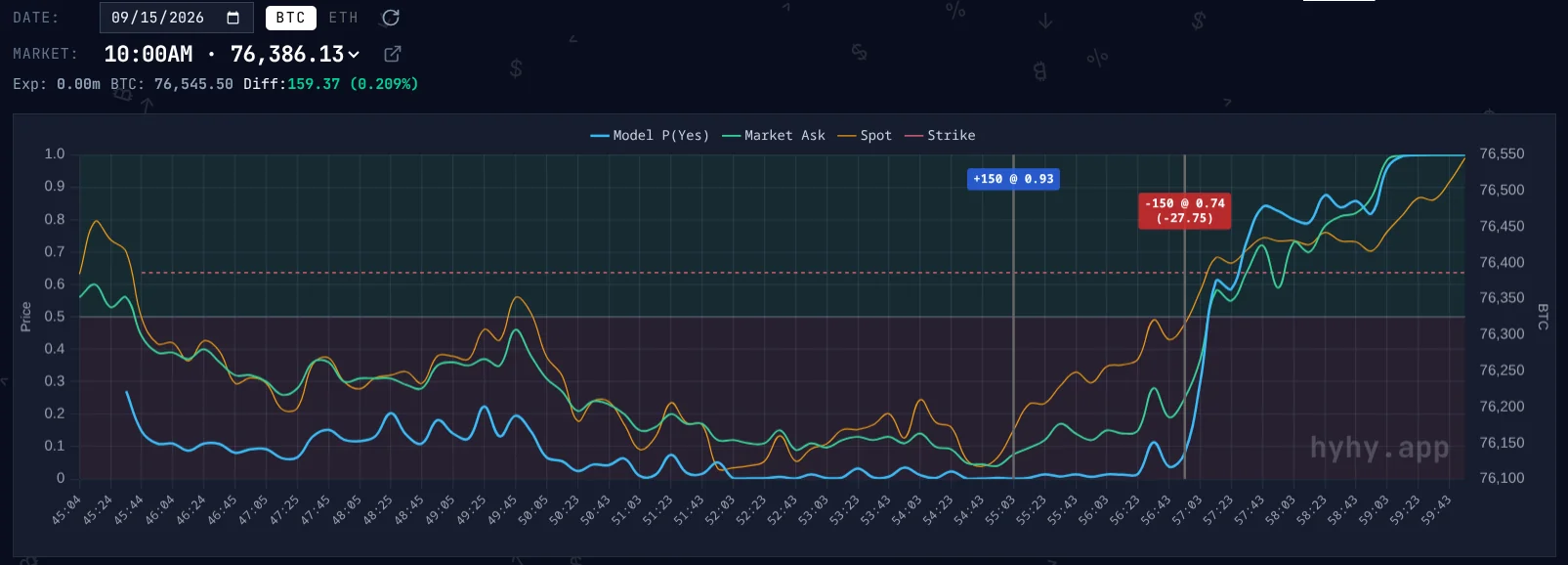Click the BTC: 76,545.50 value
This screenshot has width=1568, height=565.
point(172,84)
